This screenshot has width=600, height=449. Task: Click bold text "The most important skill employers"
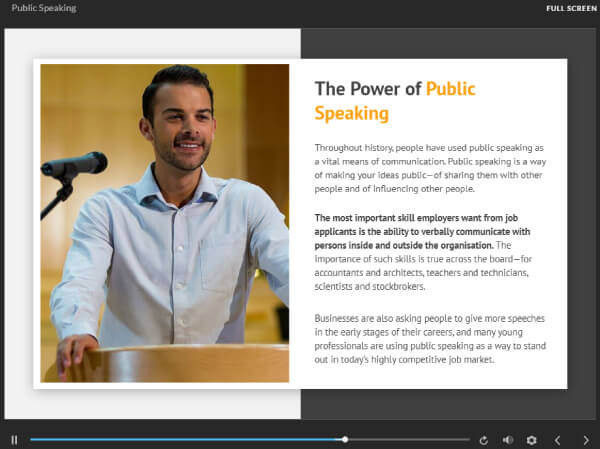pos(422,232)
